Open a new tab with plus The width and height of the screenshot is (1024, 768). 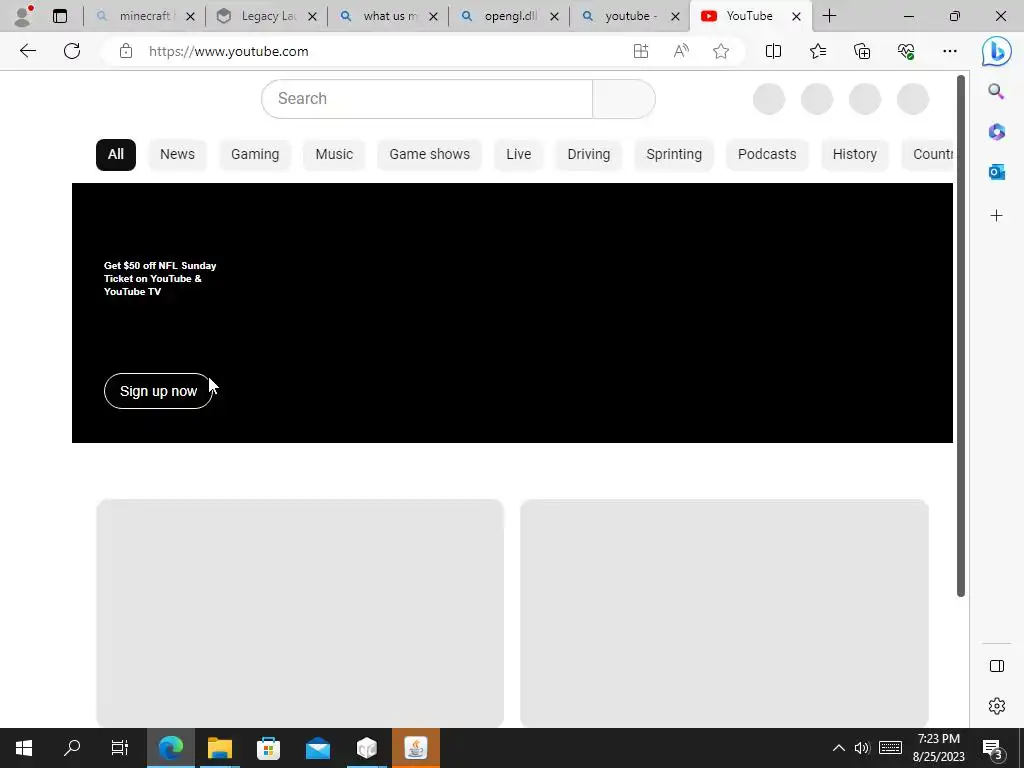[829, 16]
